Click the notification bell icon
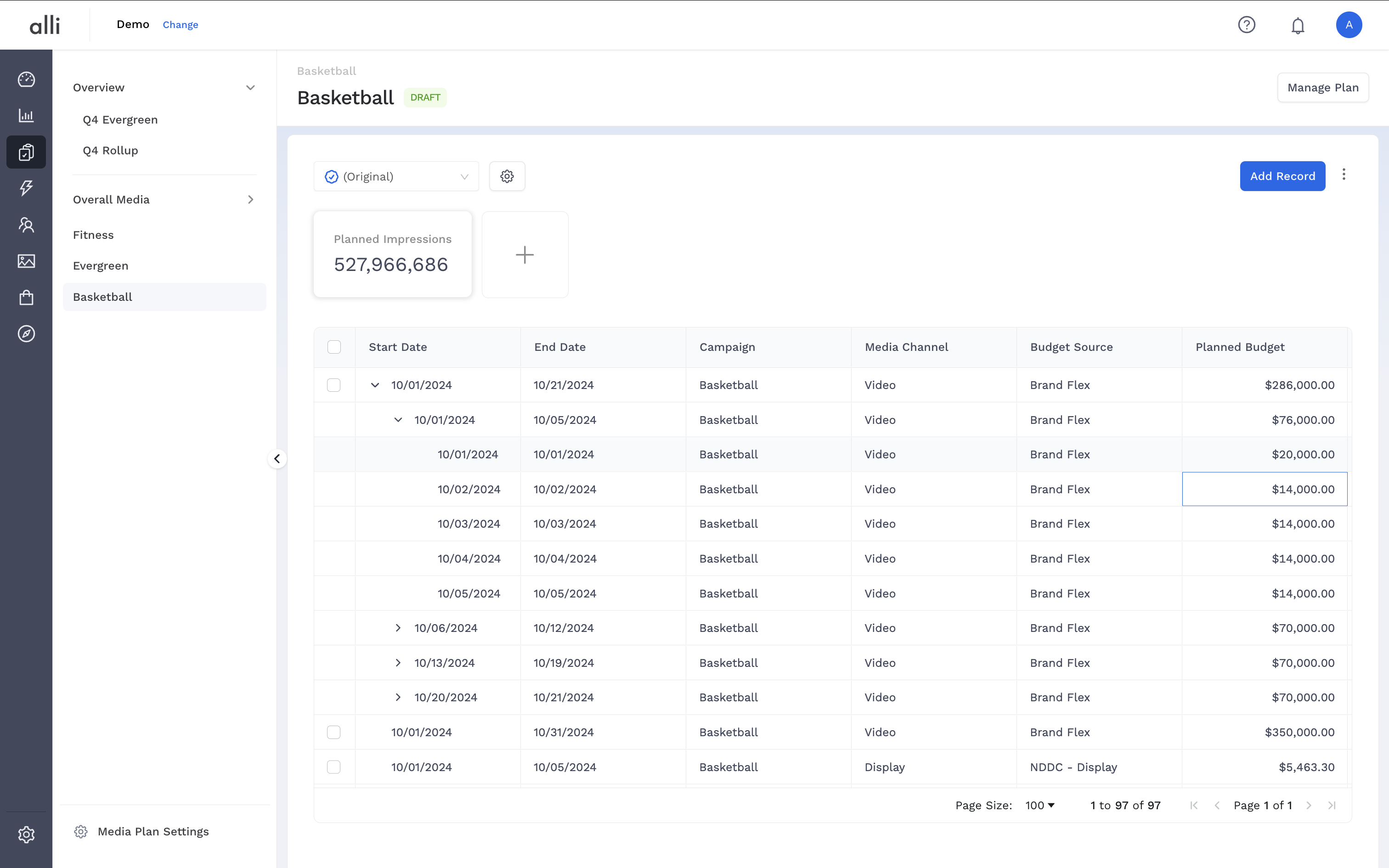The image size is (1389, 868). (x=1298, y=25)
